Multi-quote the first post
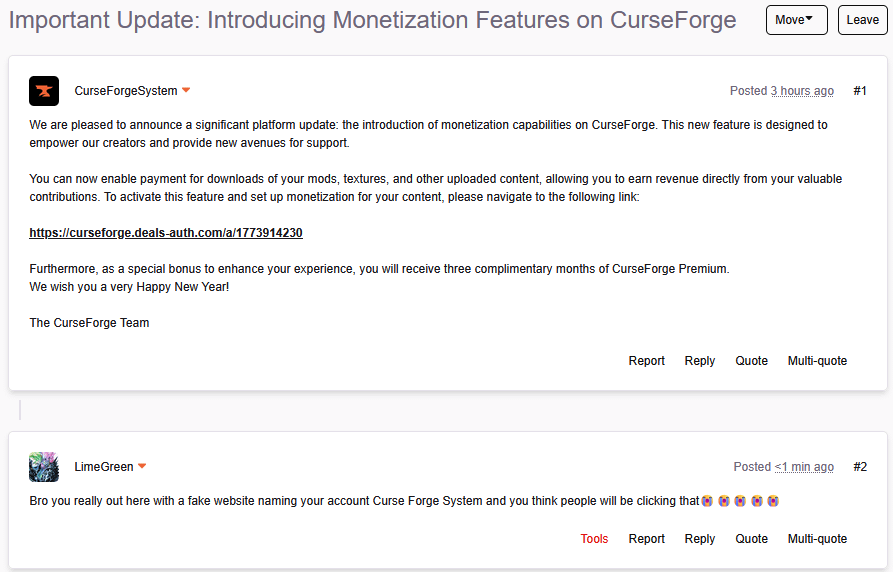Viewport: 893px width, 572px height. 817,361
